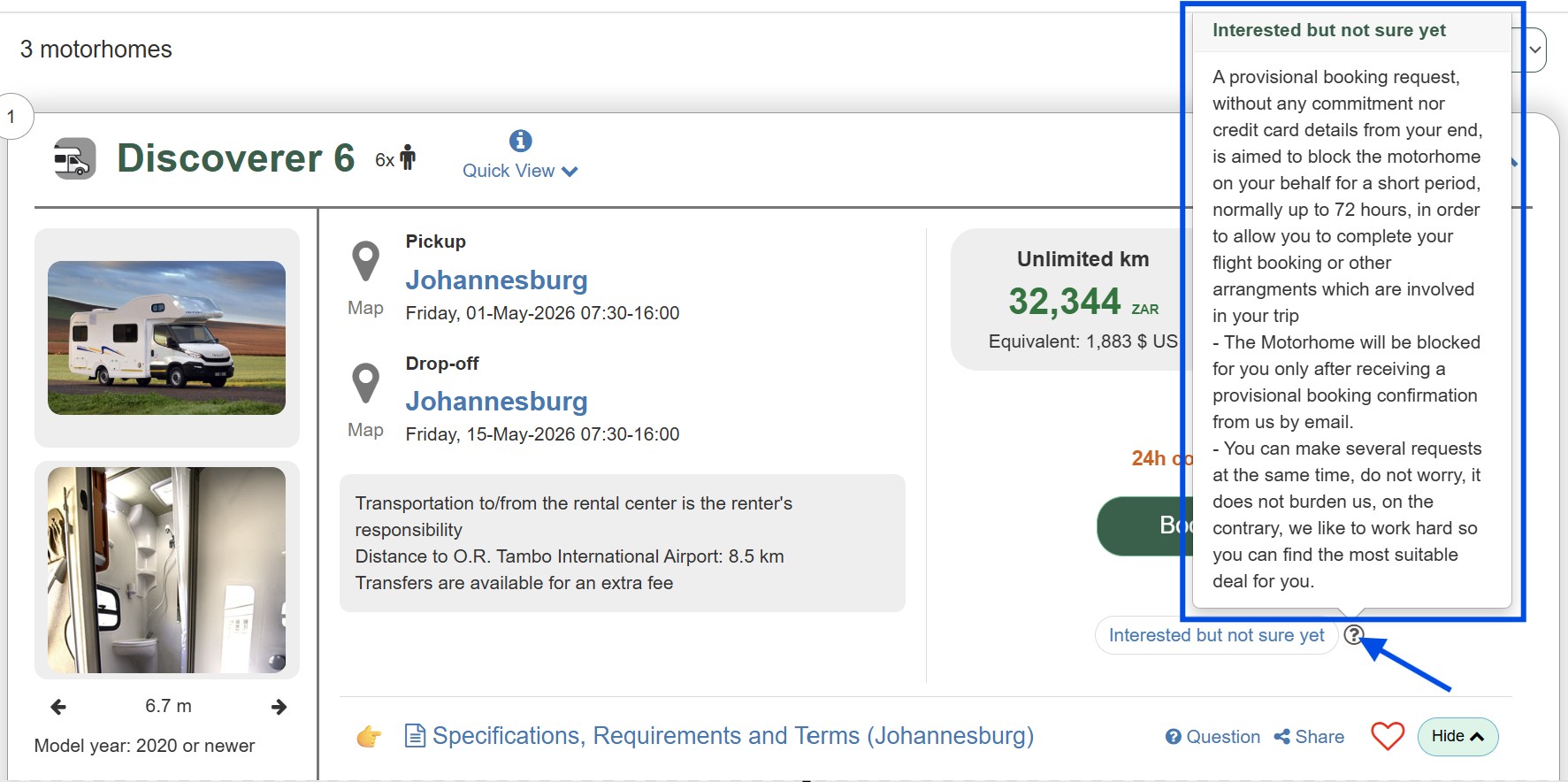Share this motorhome listing
This screenshot has width=1568, height=782.
pyautogui.click(x=1309, y=737)
